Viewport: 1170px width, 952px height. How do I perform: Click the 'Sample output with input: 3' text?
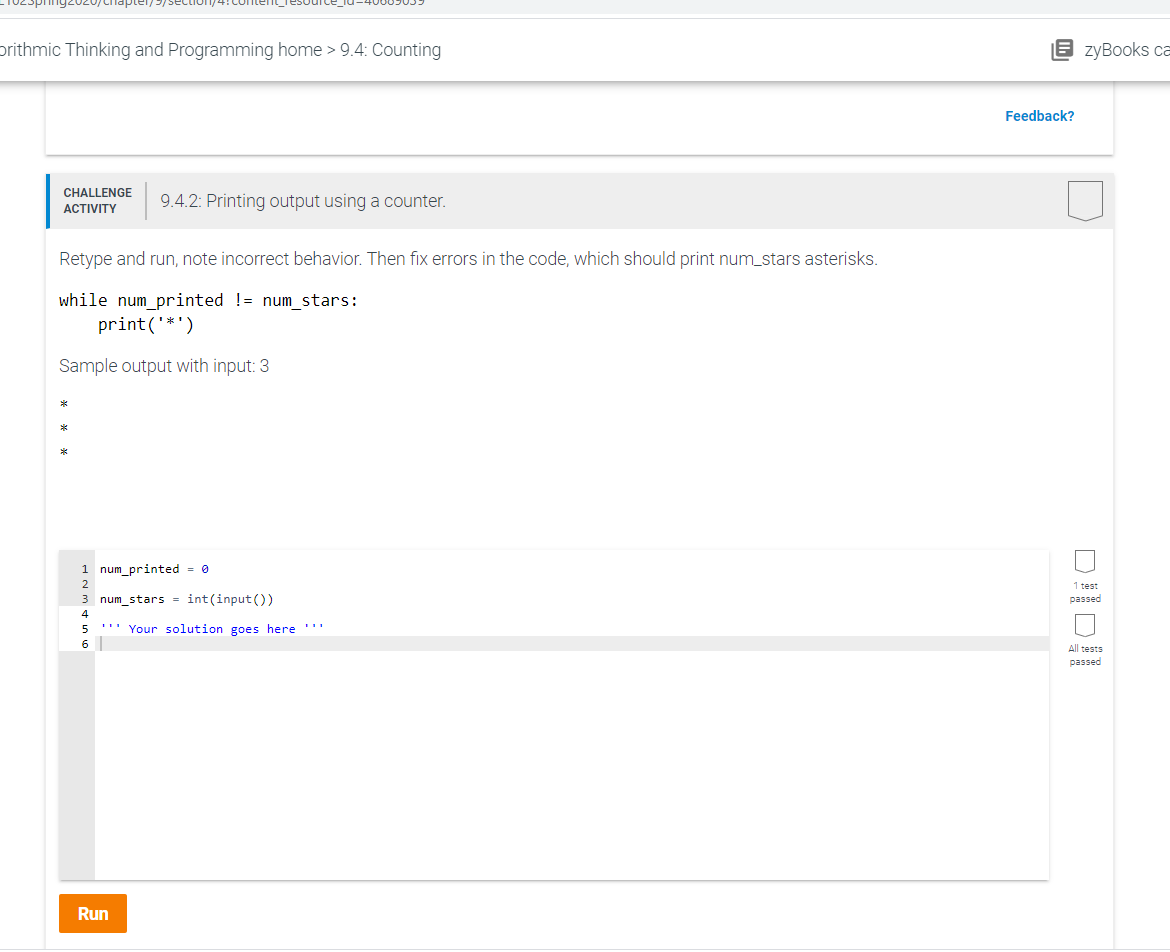pos(163,365)
